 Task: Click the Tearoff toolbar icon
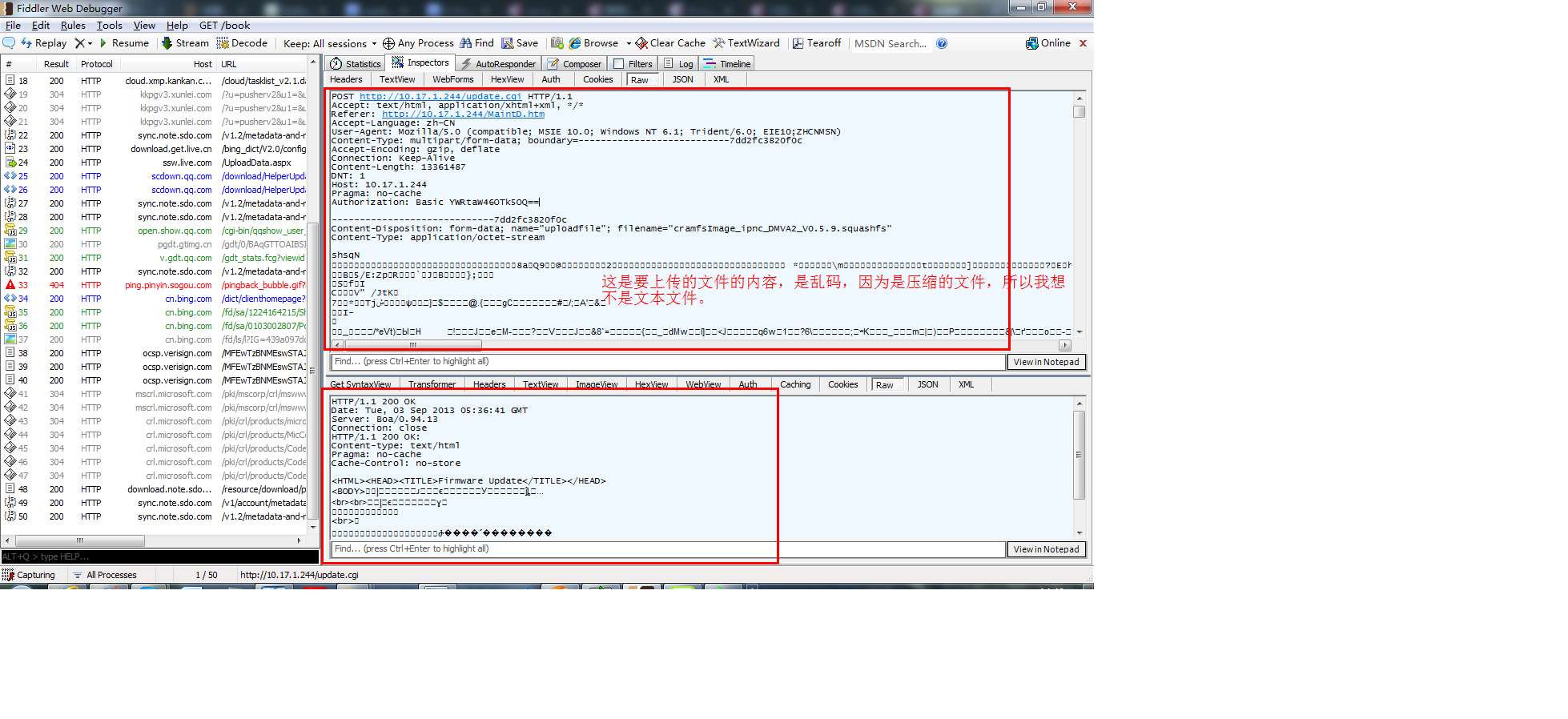tap(798, 43)
